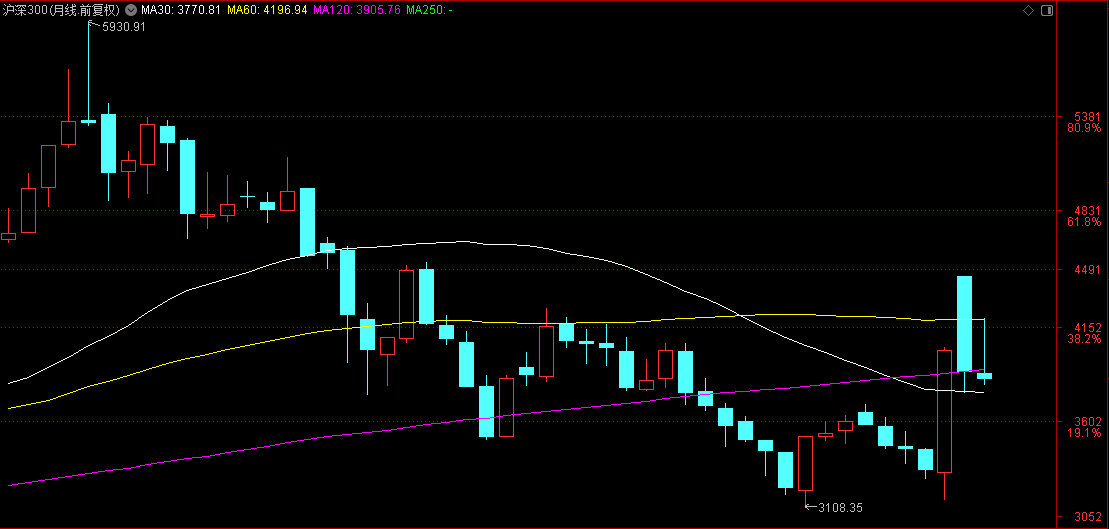Select the yellow MA60 indicator label
The image size is (1109, 529).
click(x=267, y=10)
